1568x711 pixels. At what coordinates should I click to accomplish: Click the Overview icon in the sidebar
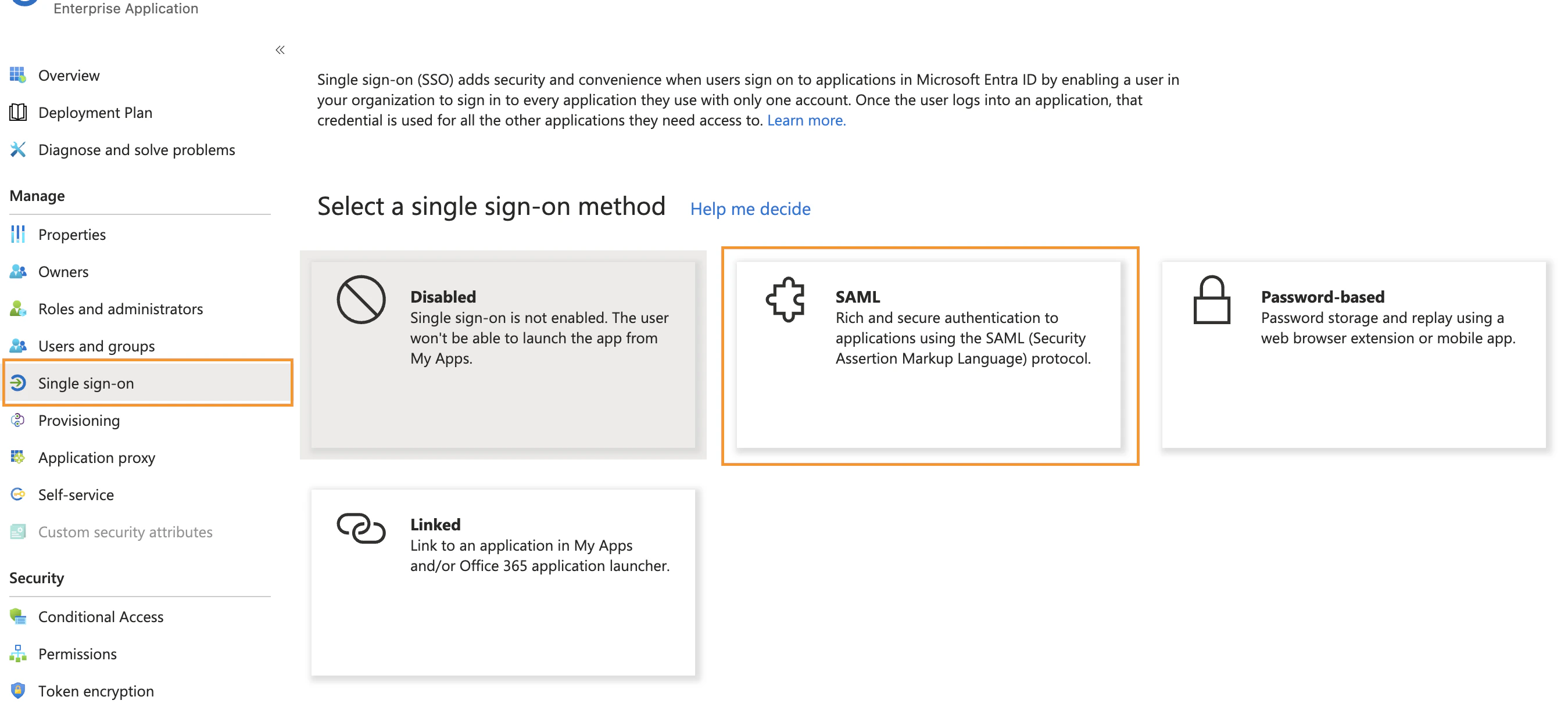18,75
